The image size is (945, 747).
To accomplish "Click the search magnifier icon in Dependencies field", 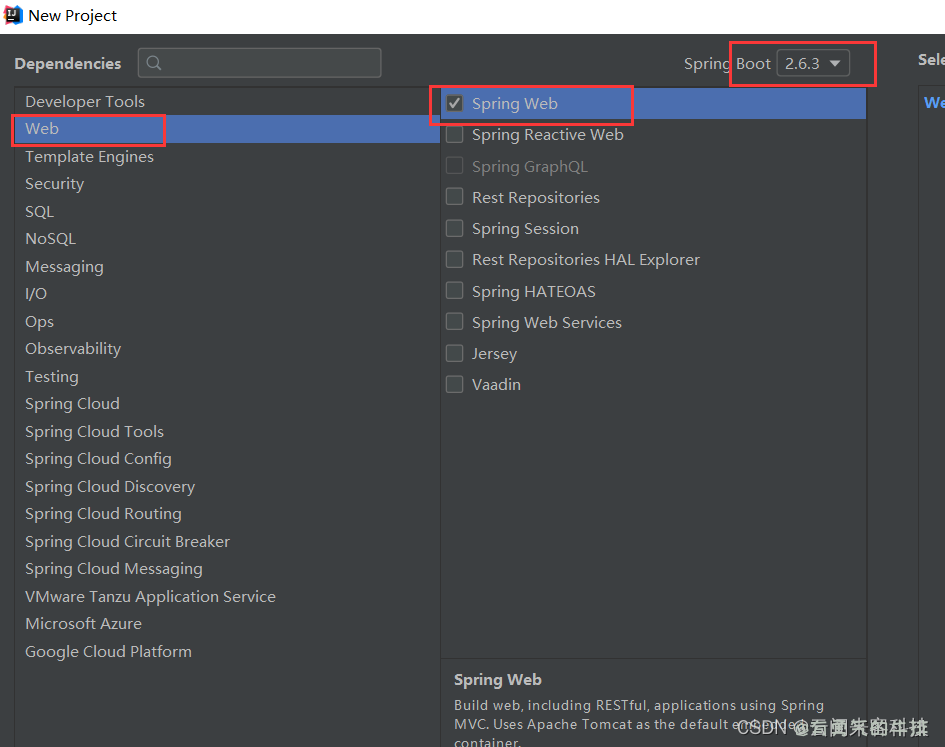I will pyautogui.click(x=154, y=63).
